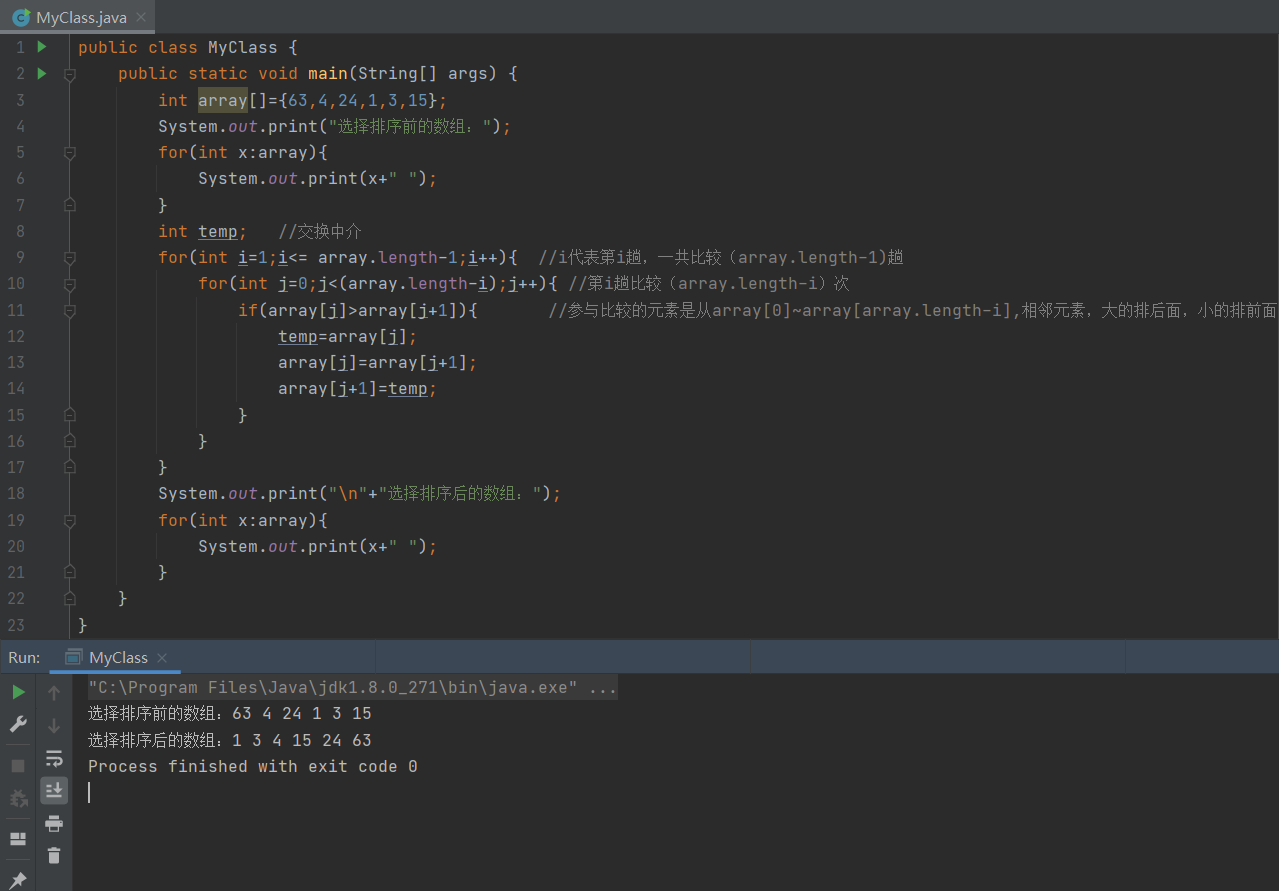Click 'temp' declaration on line 8

217,231
